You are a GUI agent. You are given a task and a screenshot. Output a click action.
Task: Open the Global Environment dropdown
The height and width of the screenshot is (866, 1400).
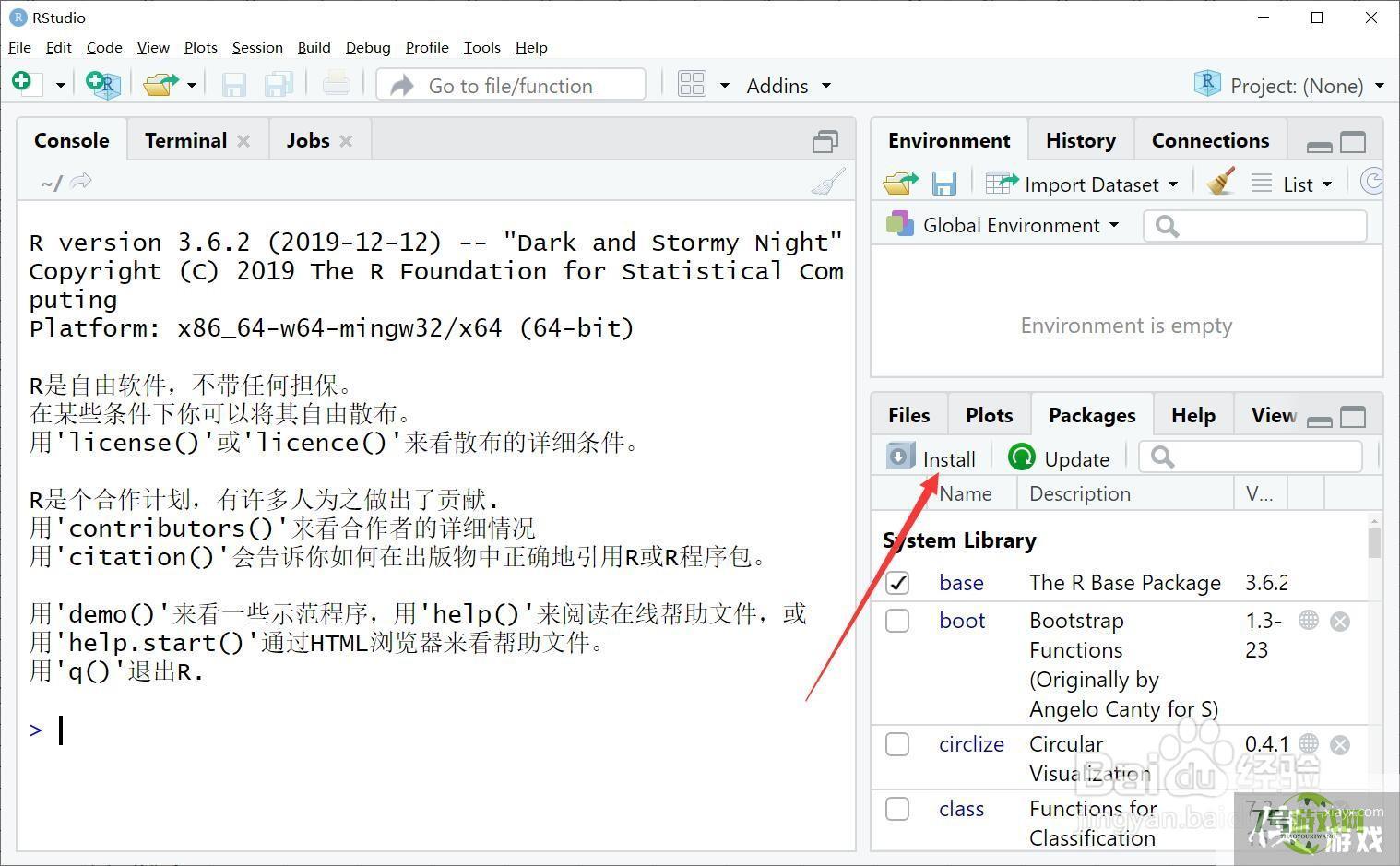(1003, 225)
